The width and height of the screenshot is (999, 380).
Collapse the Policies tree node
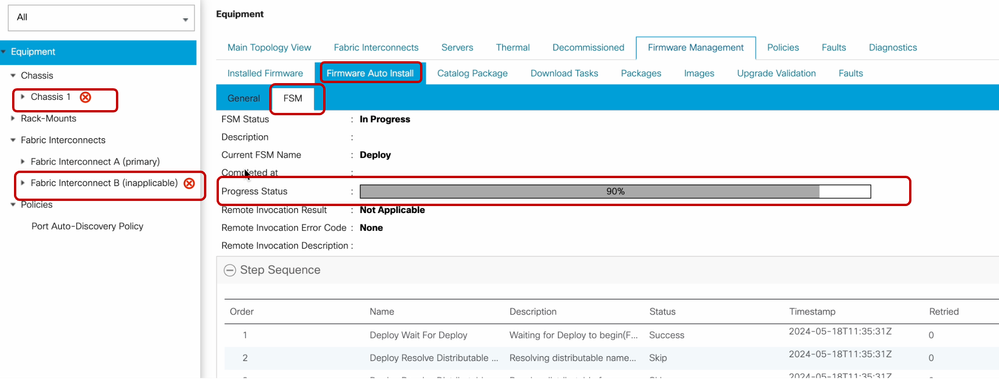coord(13,205)
